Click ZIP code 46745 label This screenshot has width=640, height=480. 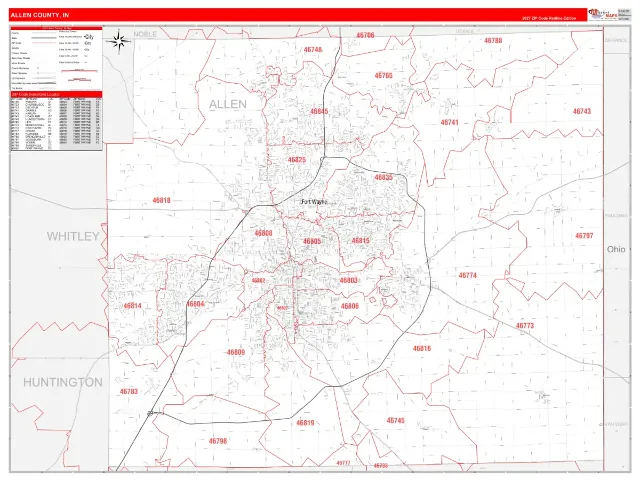pyautogui.click(x=396, y=420)
